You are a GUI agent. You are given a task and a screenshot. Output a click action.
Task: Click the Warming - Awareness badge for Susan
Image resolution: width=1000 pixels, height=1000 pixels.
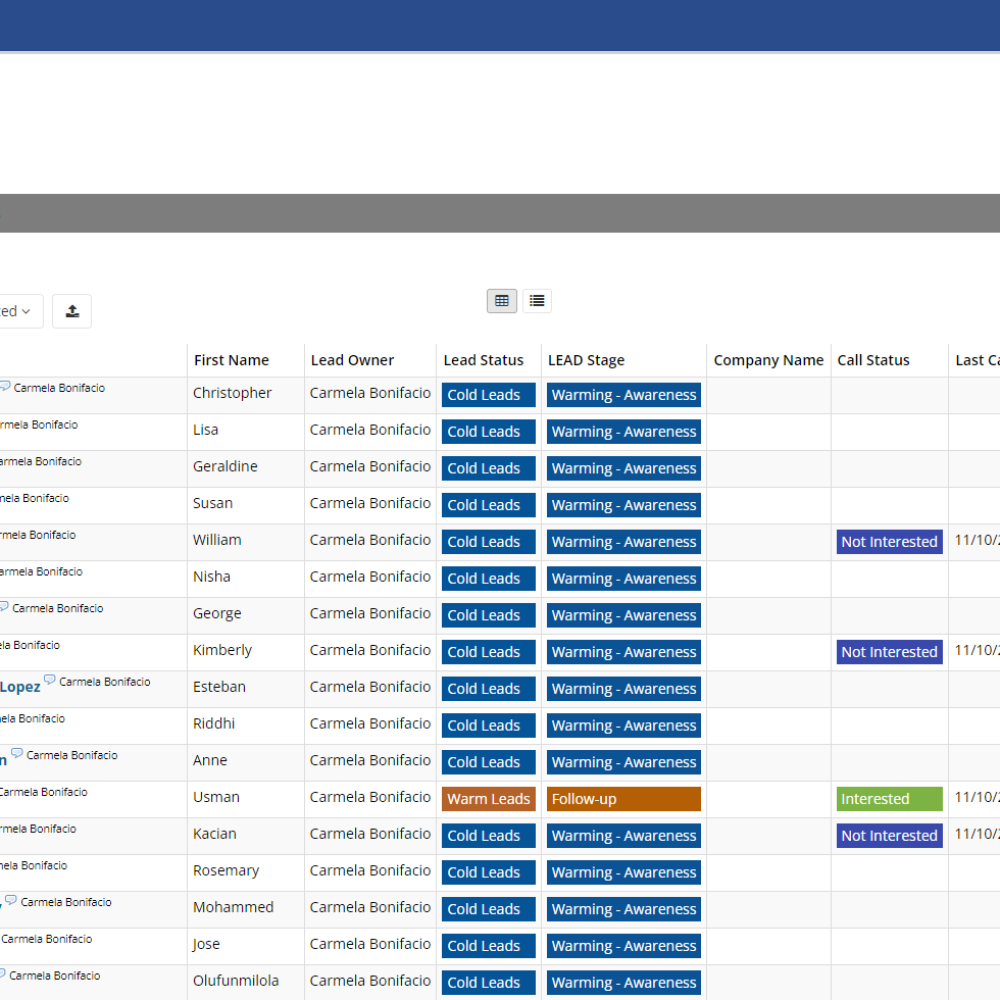[x=624, y=505]
